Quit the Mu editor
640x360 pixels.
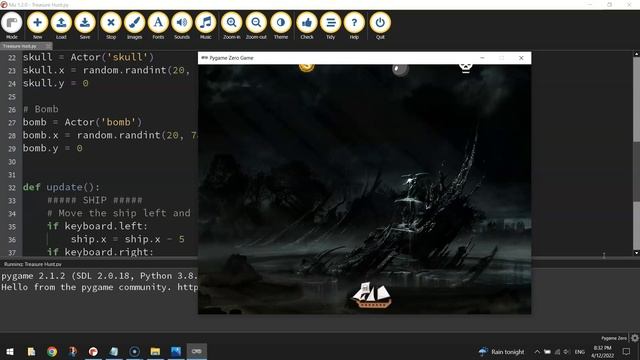coord(380,25)
